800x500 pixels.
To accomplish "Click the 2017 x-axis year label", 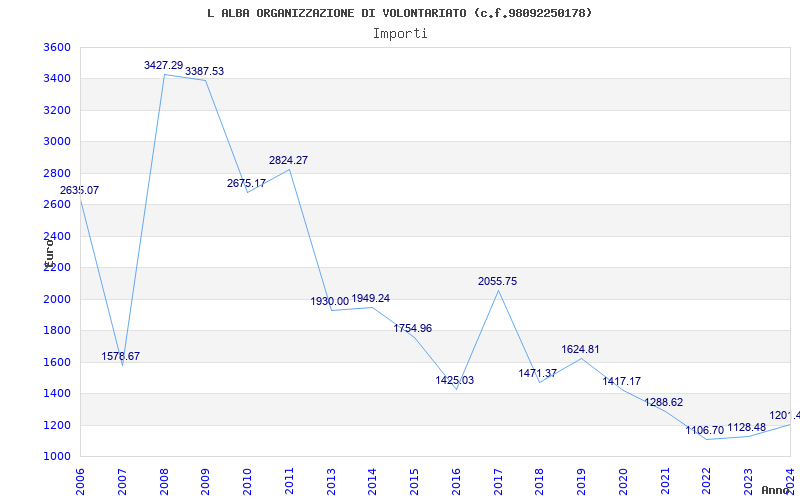I will tap(498, 482).
